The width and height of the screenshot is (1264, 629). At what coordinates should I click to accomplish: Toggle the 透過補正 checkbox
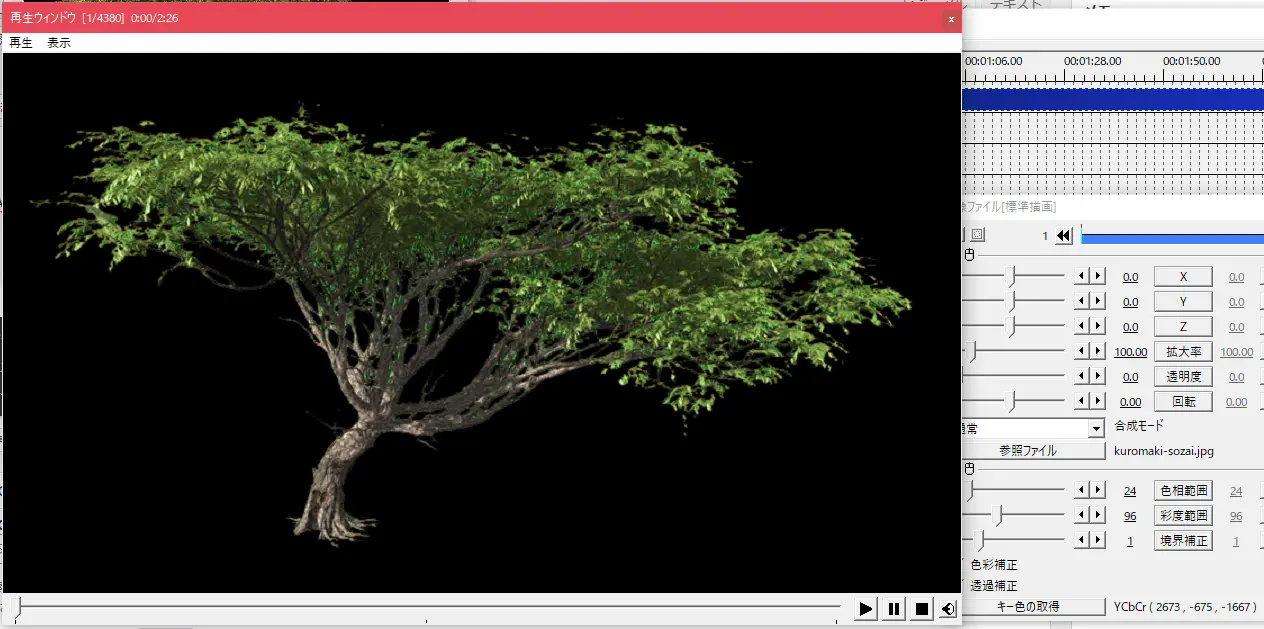[964, 586]
